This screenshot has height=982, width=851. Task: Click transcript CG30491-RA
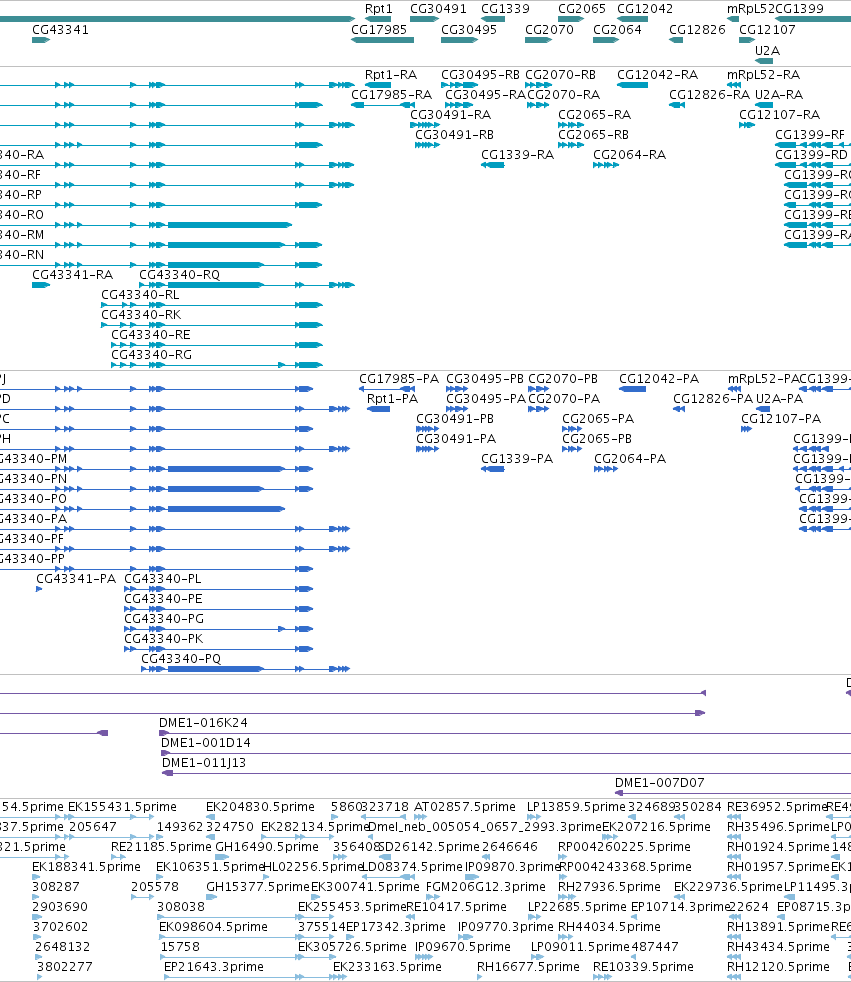(451, 115)
